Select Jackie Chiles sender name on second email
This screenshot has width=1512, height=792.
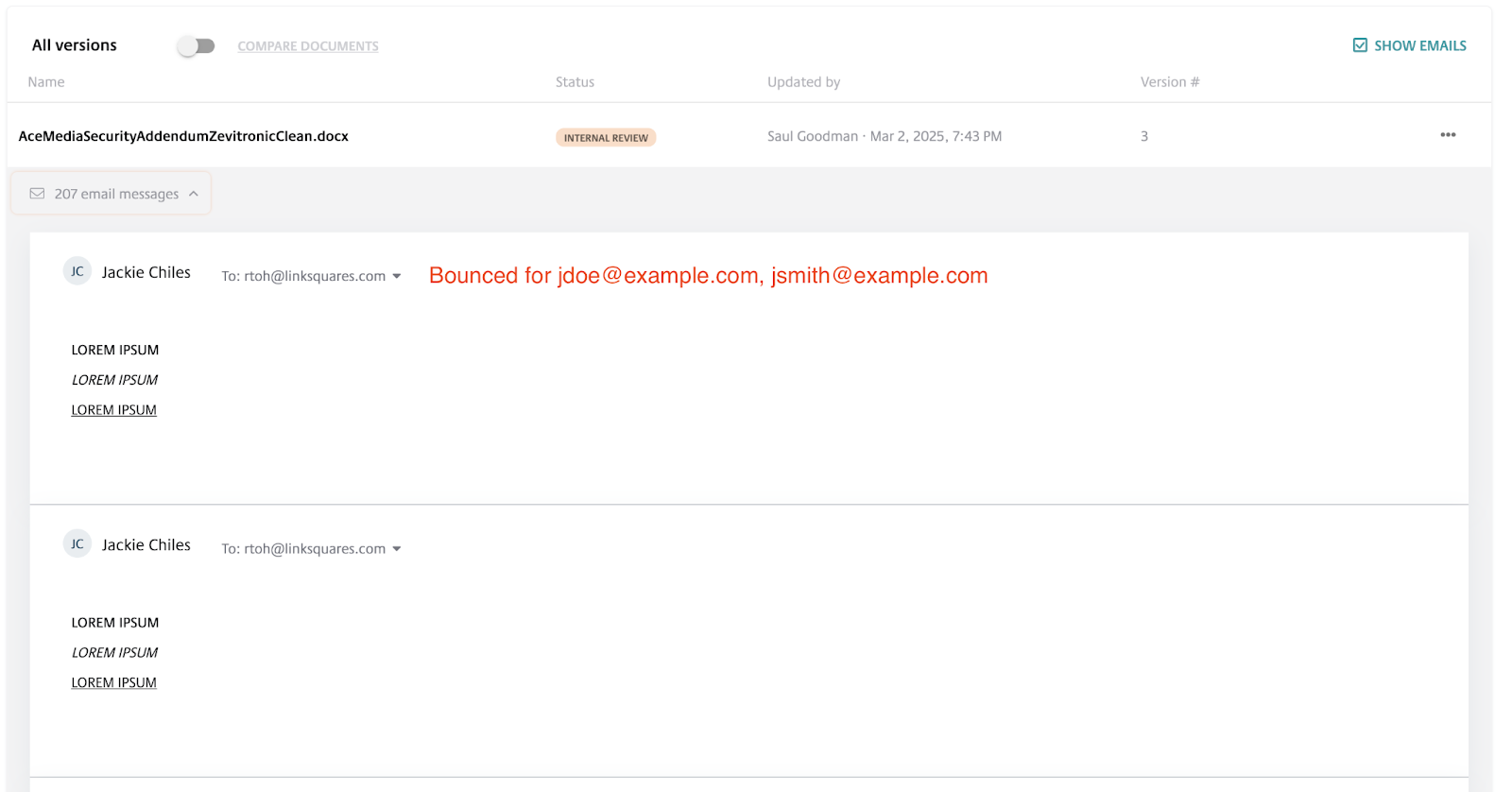coord(146,545)
